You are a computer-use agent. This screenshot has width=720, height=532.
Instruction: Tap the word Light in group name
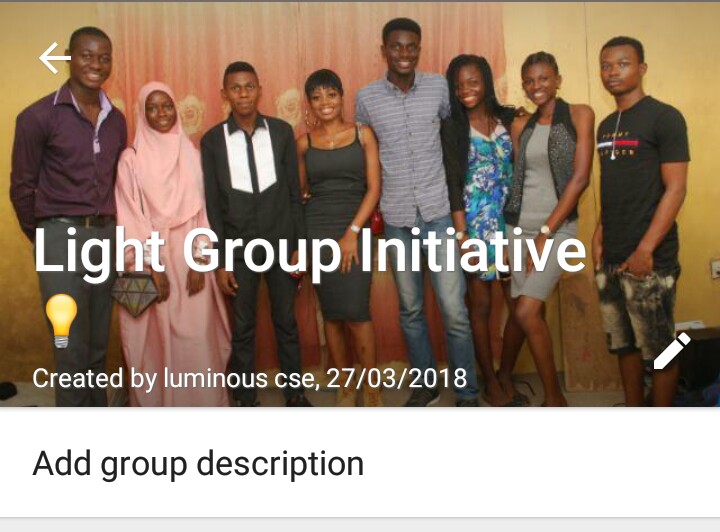pos(99,252)
